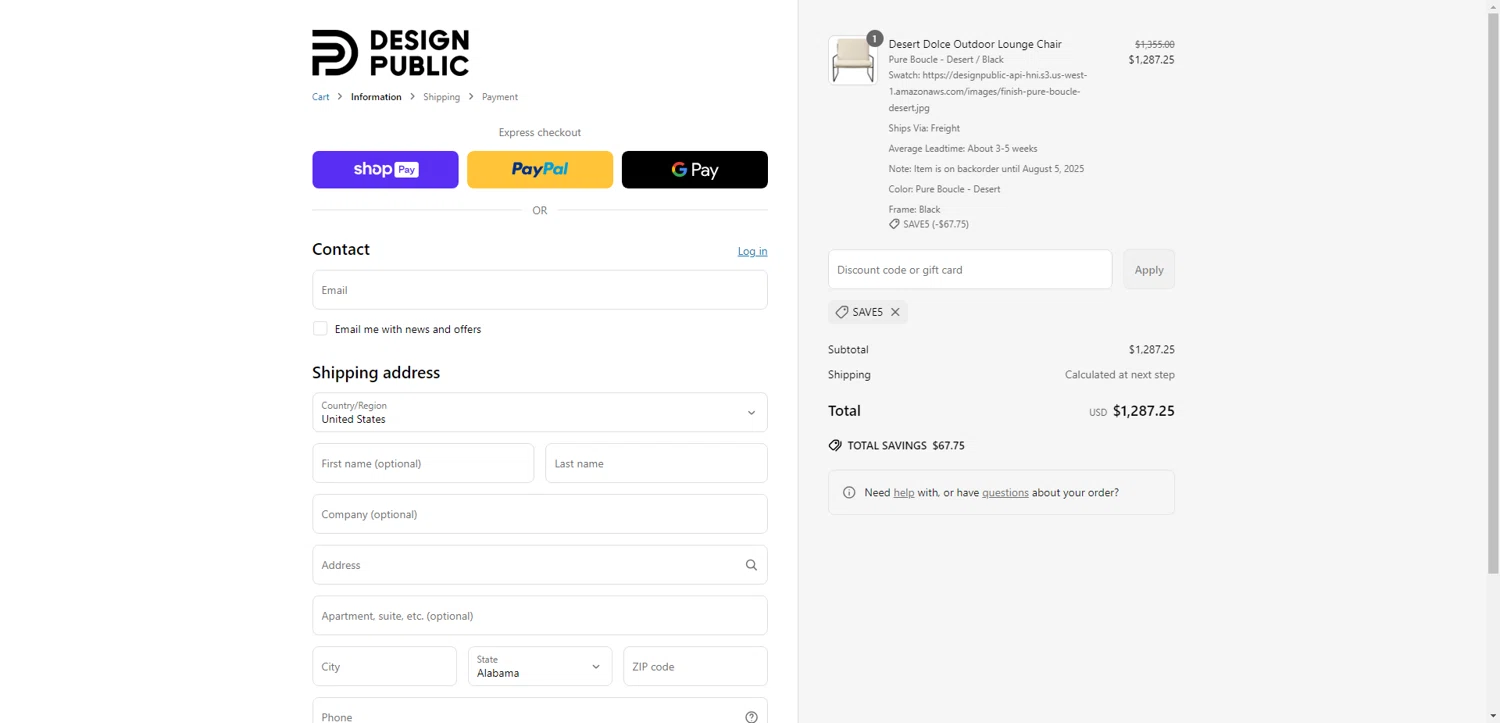Click the Log in link

point(753,251)
